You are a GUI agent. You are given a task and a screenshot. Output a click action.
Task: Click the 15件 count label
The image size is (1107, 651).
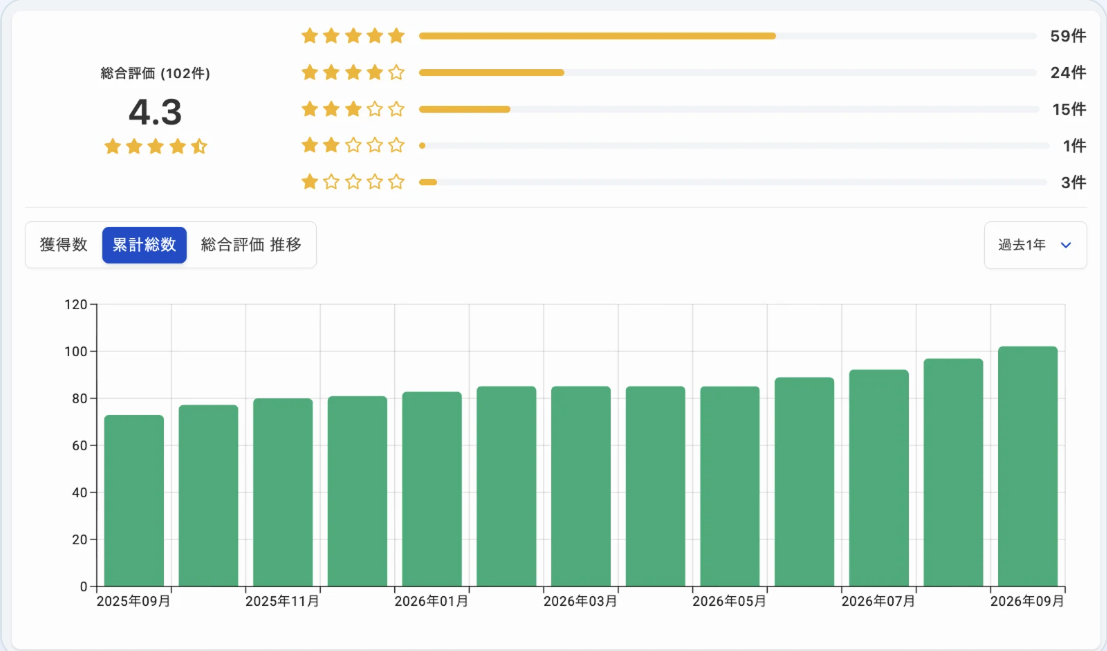point(1069,109)
